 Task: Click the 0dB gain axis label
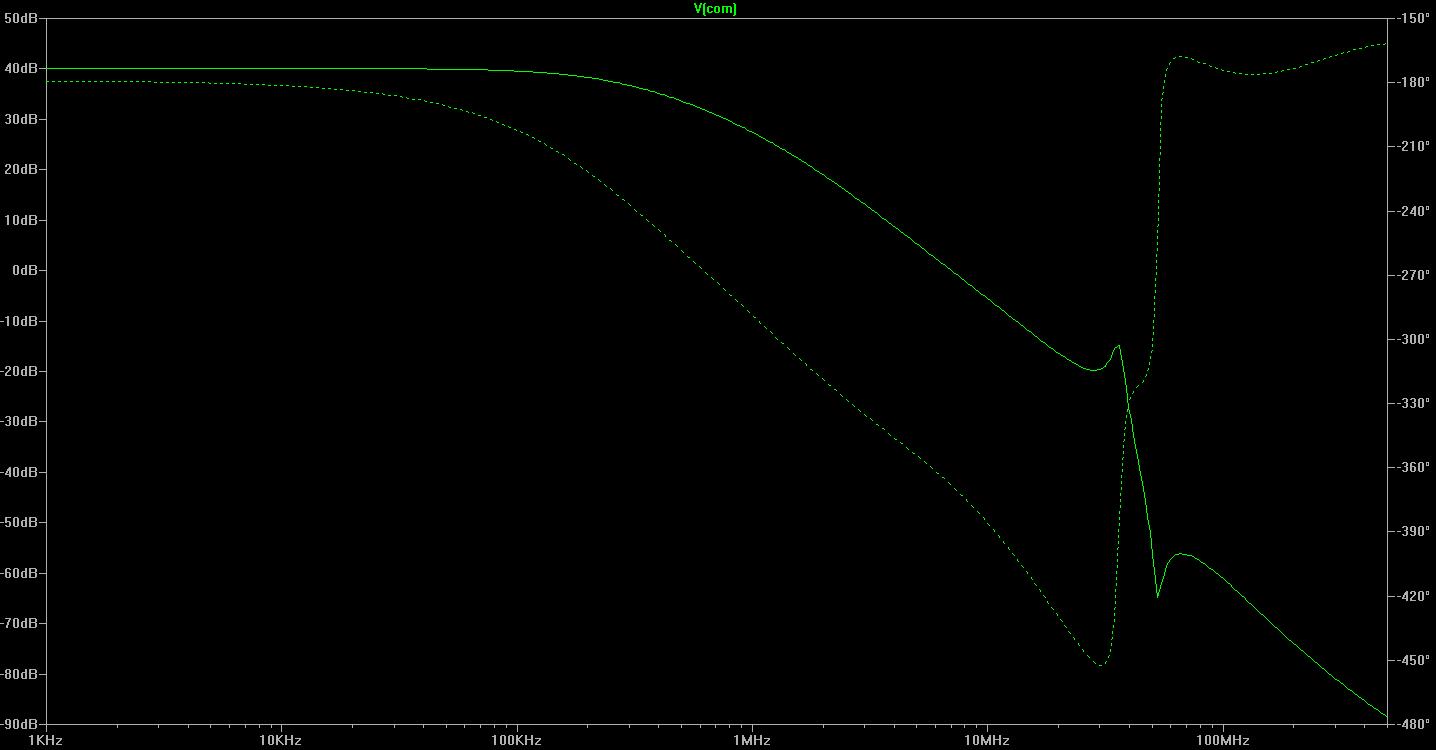tap(25, 270)
